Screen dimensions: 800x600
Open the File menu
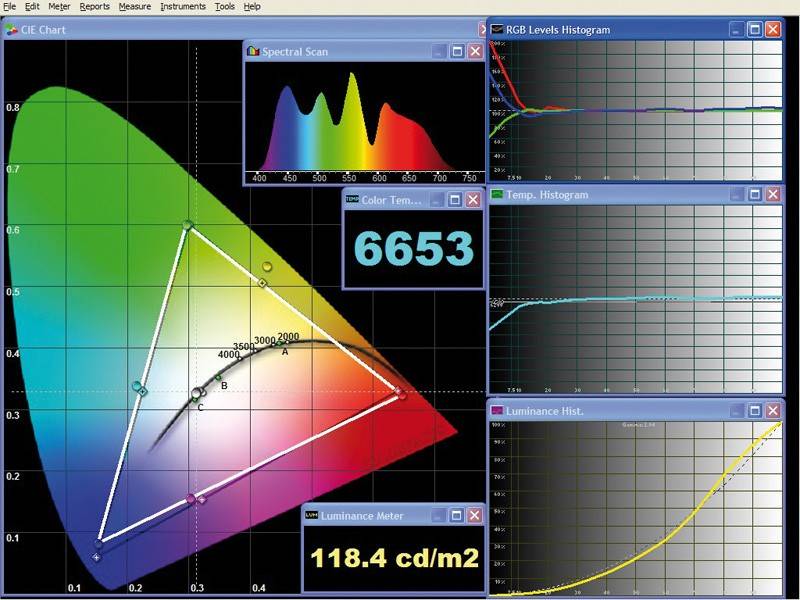(x=10, y=6)
